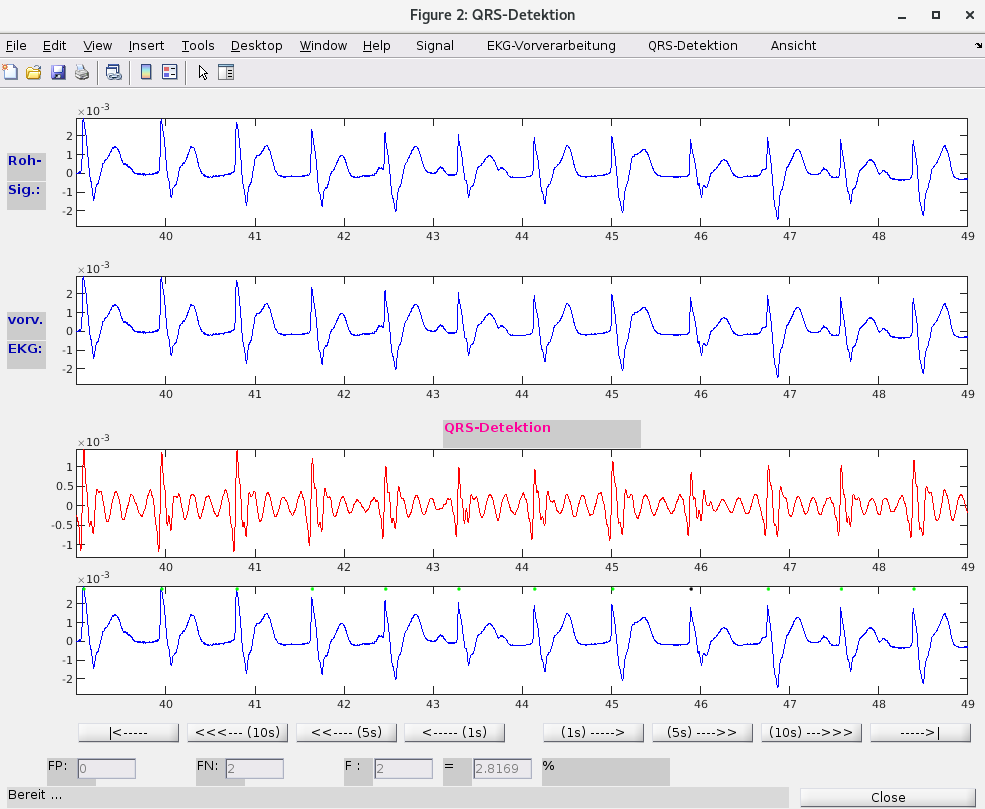Open the Ansicht menu
This screenshot has height=809, width=985.
tap(793, 45)
